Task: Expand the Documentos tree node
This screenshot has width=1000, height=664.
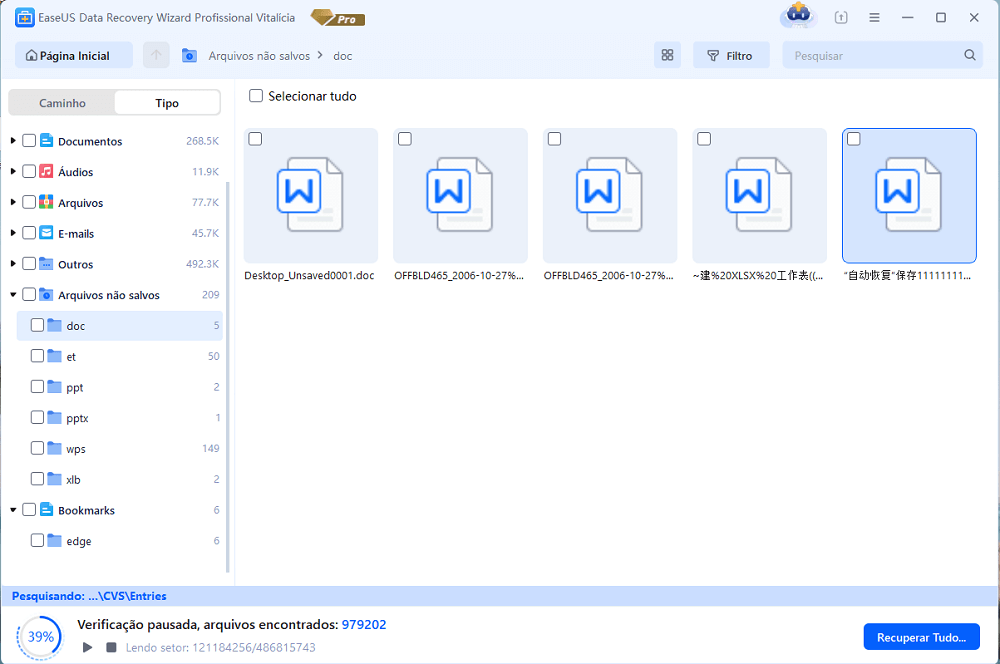Action: pyautogui.click(x=13, y=140)
